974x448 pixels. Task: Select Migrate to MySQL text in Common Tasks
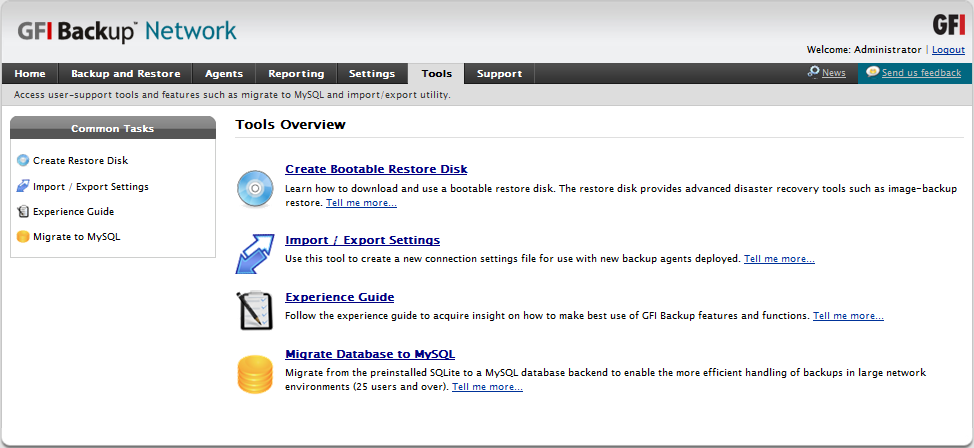[x=76, y=237]
